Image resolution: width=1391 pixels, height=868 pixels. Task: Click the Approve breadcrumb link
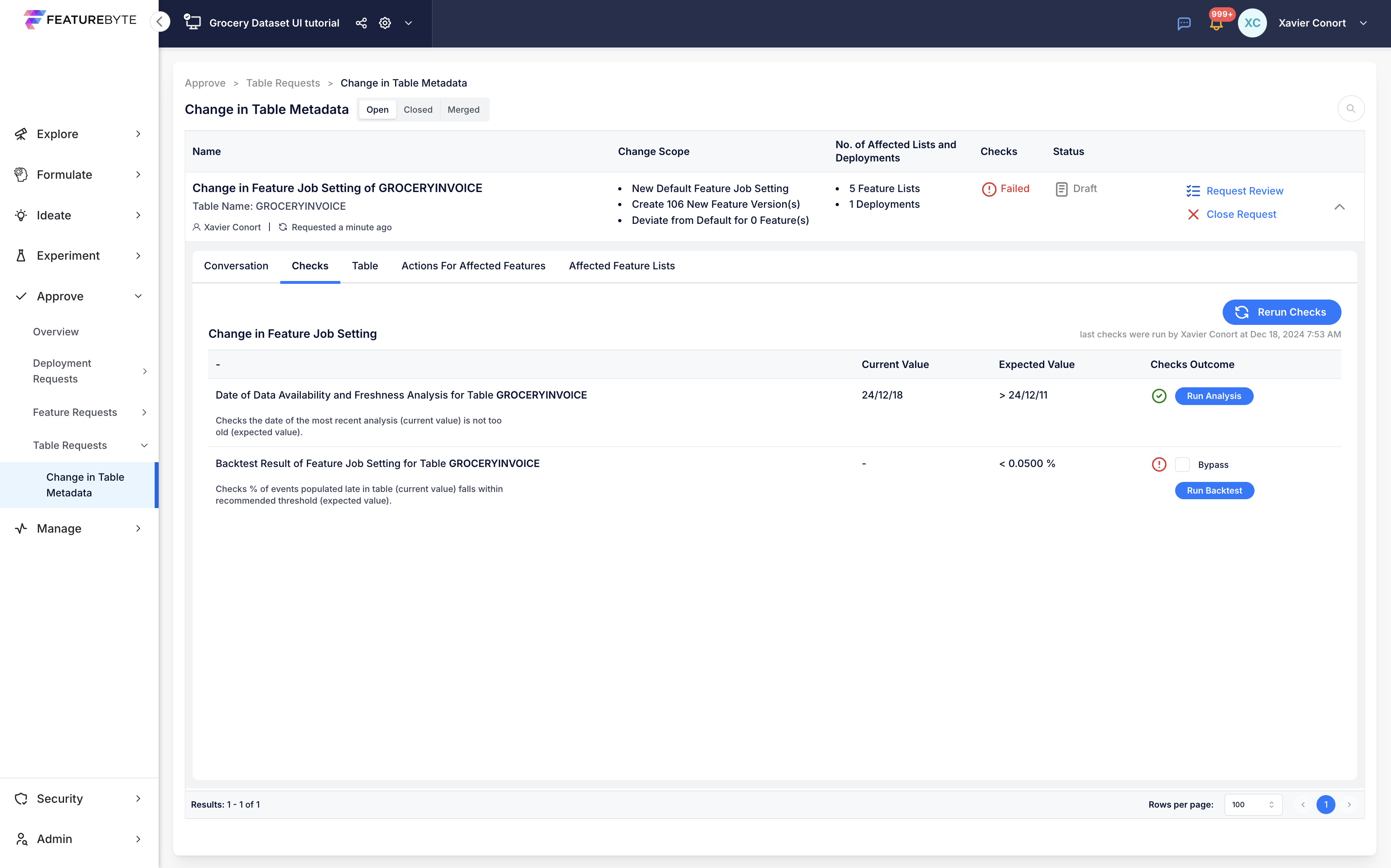(205, 83)
